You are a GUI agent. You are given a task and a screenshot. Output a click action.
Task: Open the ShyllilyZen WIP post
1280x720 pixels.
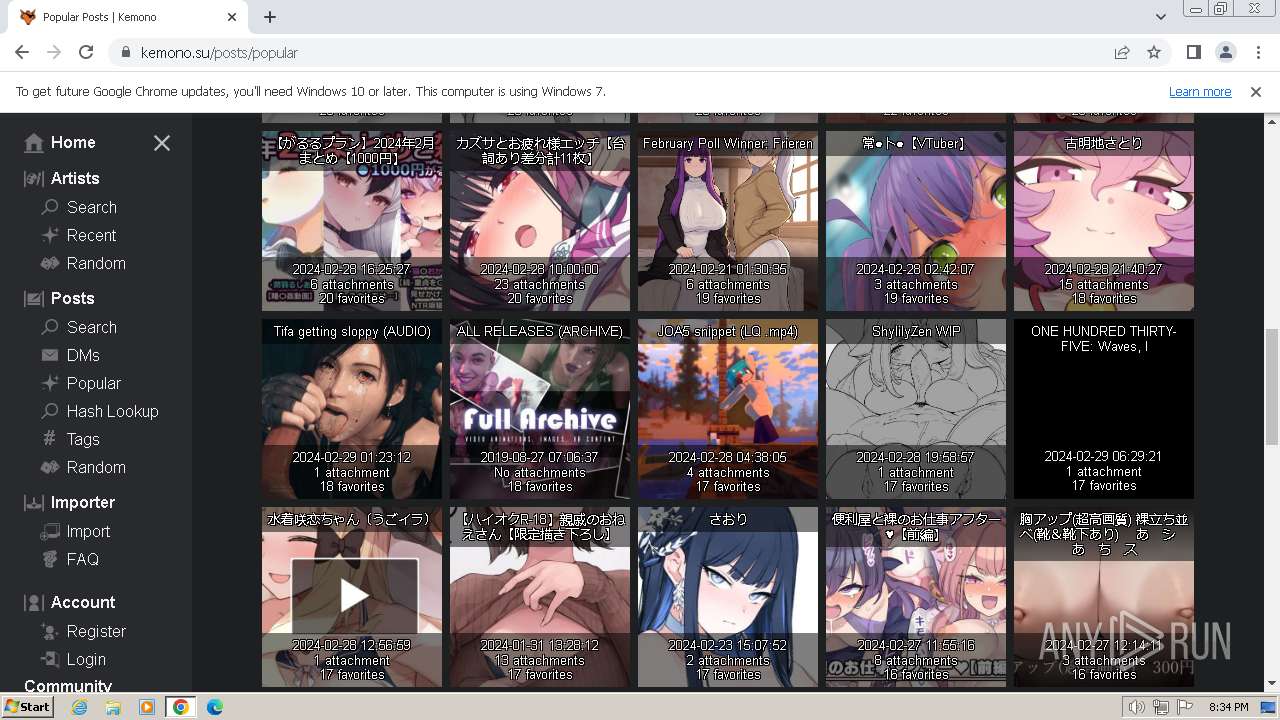tap(916, 409)
